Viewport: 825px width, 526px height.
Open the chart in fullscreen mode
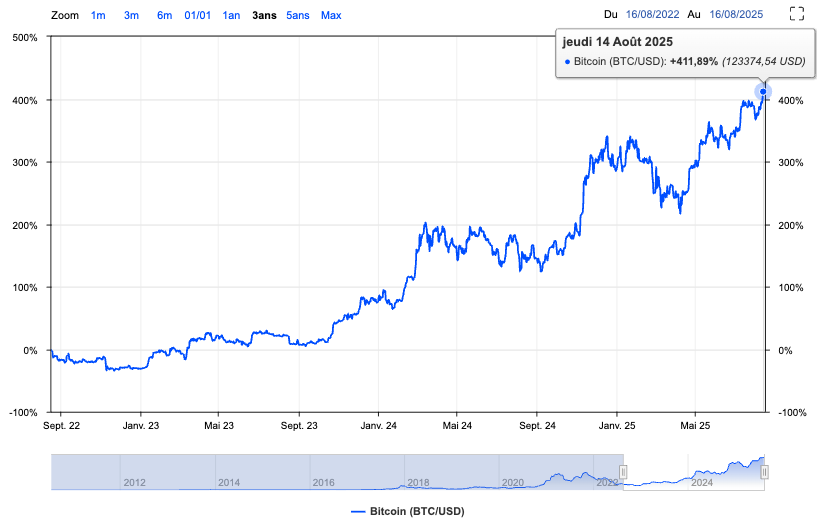tap(797, 14)
